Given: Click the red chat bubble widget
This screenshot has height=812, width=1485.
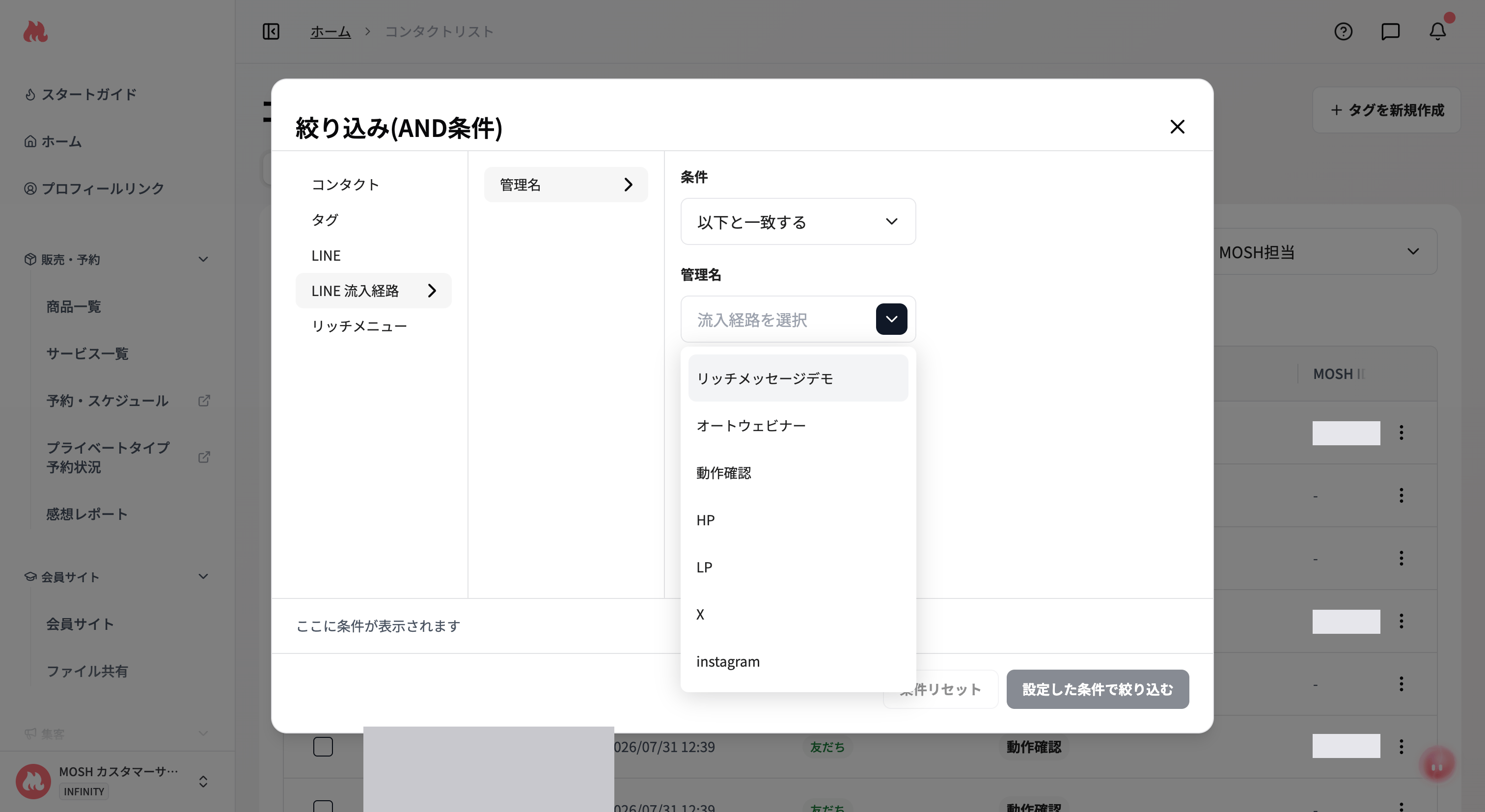Looking at the screenshot, I should [1437, 765].
